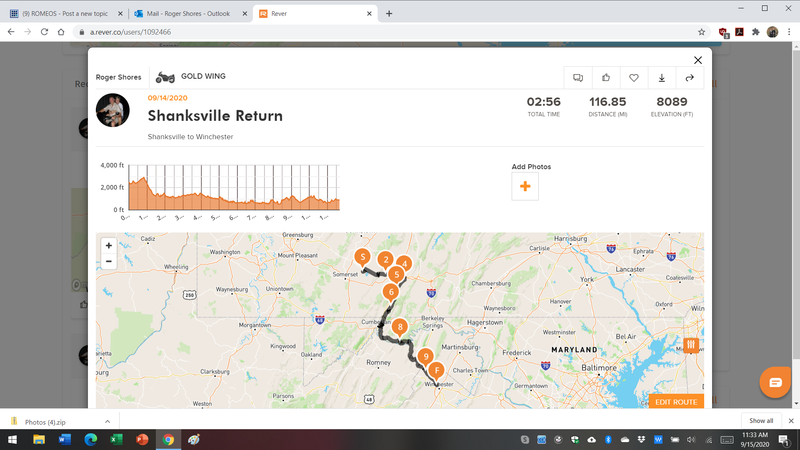The image size is (800, 450).
Task: Click the Gold Wing motorcycle icon
Action: point(165,77)
